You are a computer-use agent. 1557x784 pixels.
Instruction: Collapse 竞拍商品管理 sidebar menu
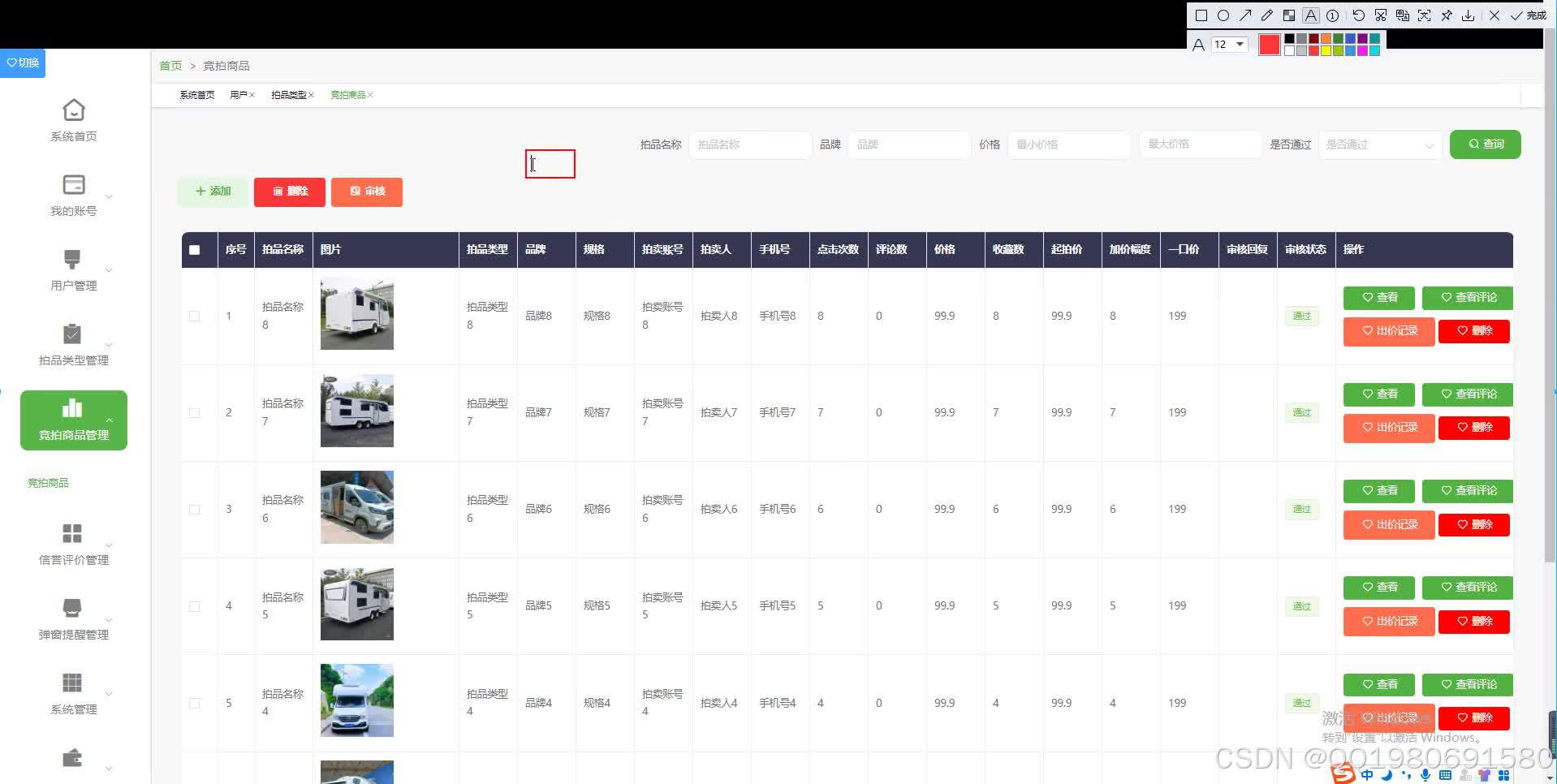[x=74, y=420]
